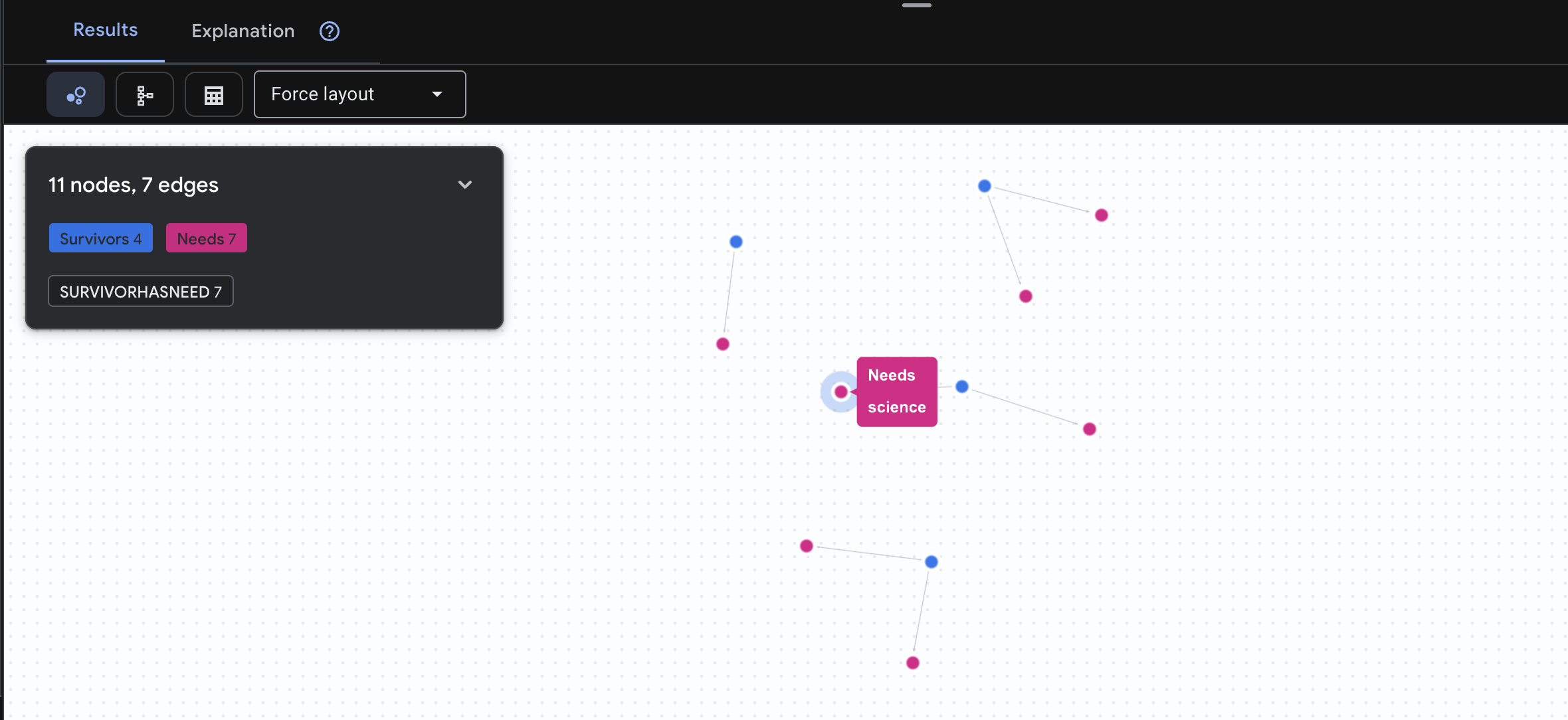Click the bottommost pink Needs node

(x=913, y=663)
